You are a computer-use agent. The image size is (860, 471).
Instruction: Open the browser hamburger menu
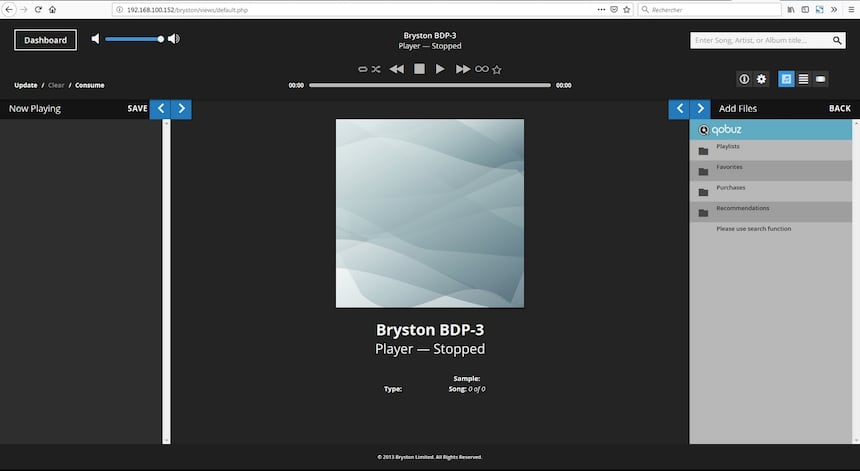coord(851,9)
